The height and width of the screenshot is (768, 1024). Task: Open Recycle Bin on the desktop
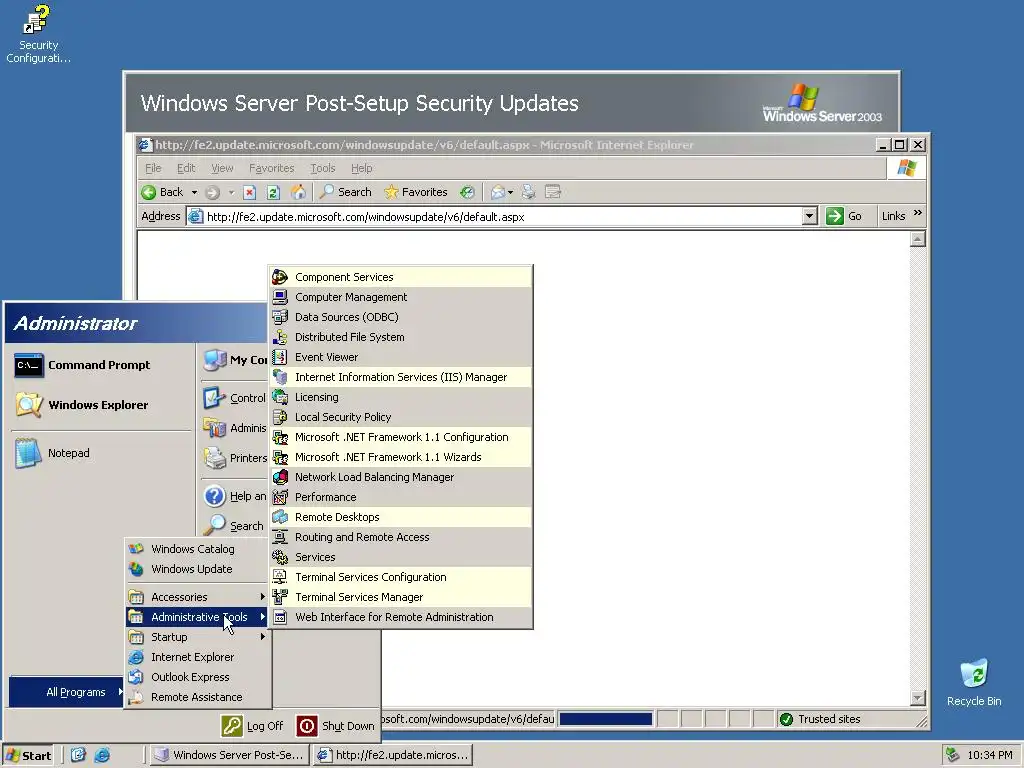[x=974, y=682]
